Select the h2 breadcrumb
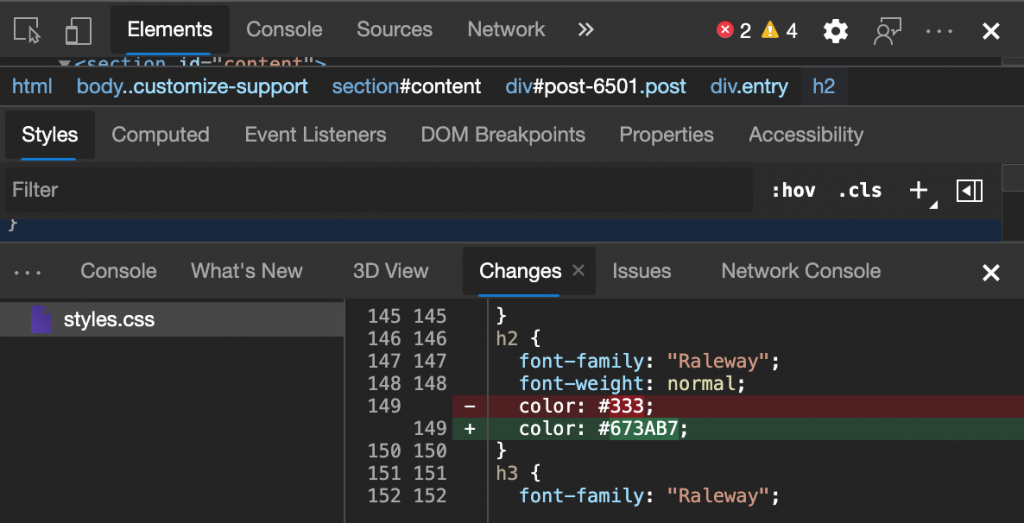The width and height of the screenshot is (1024, 523). pyautogui.click(x=824, y=86)
